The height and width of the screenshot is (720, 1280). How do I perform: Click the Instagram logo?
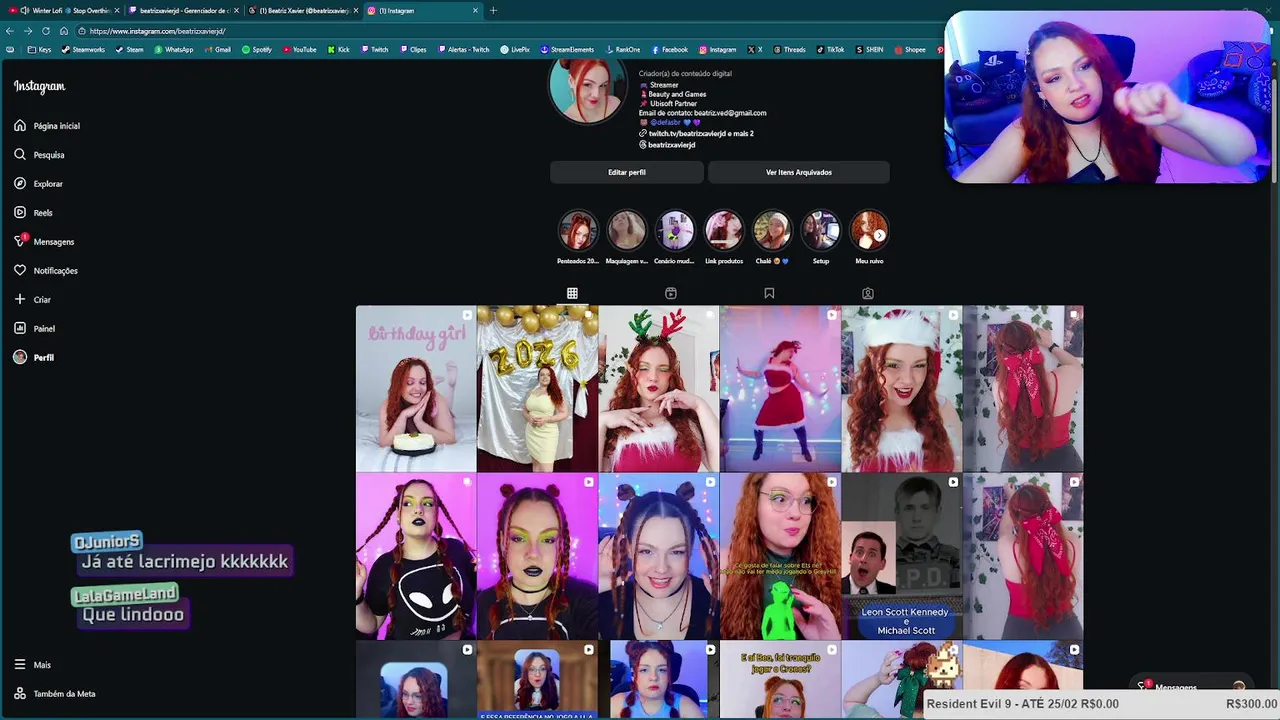(x=39, y=87)
